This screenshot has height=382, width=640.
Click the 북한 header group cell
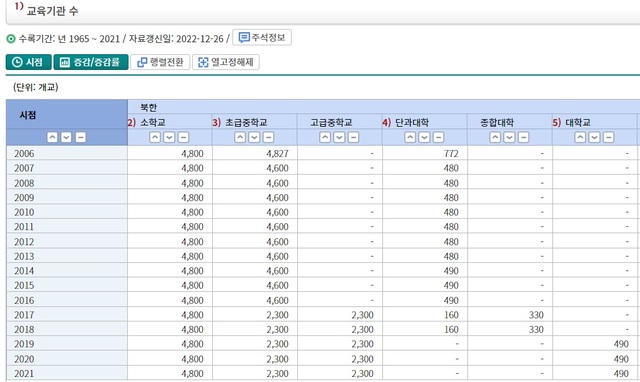(384, 107)
